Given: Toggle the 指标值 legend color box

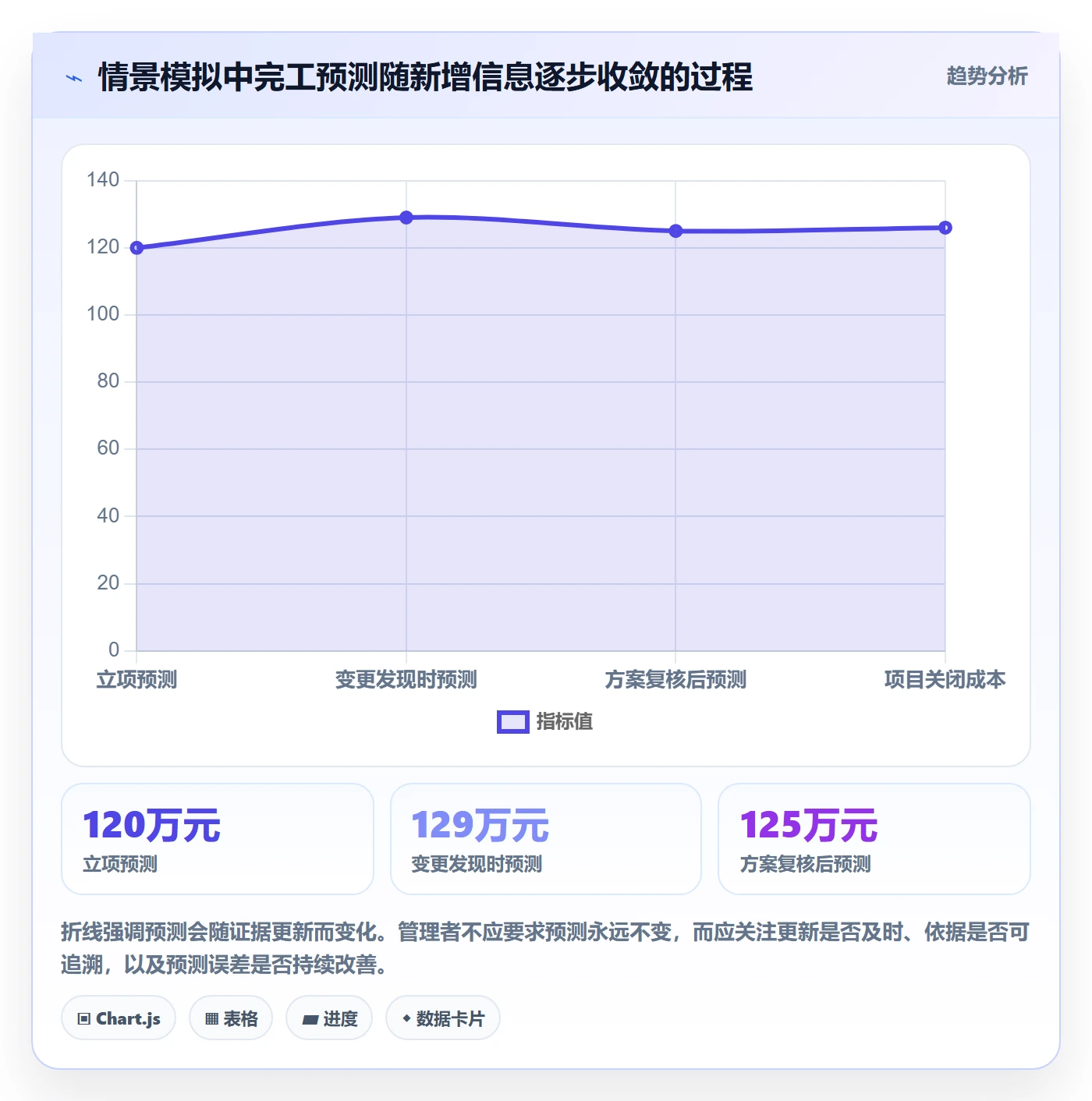Looking at the screenshot, I should point(513,722).
